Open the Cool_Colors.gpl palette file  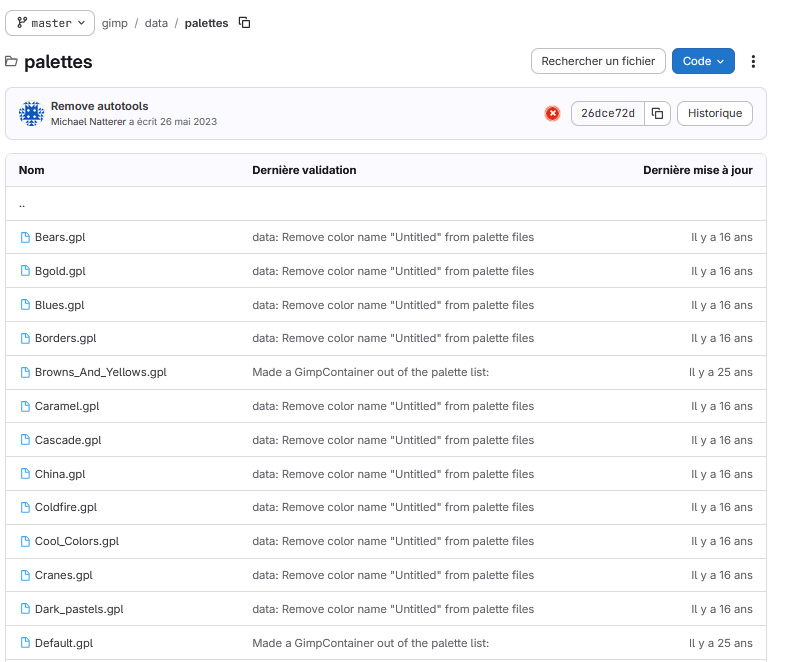(77, 541)
